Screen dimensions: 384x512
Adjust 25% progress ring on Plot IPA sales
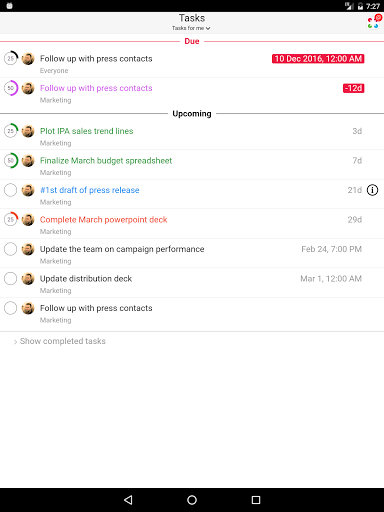pos(10,131)
